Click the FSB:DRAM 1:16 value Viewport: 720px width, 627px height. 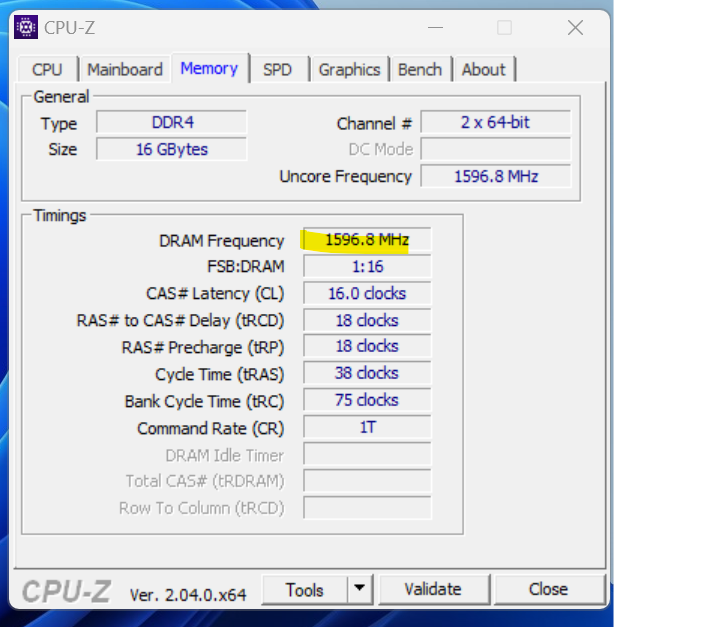(367, 266)
